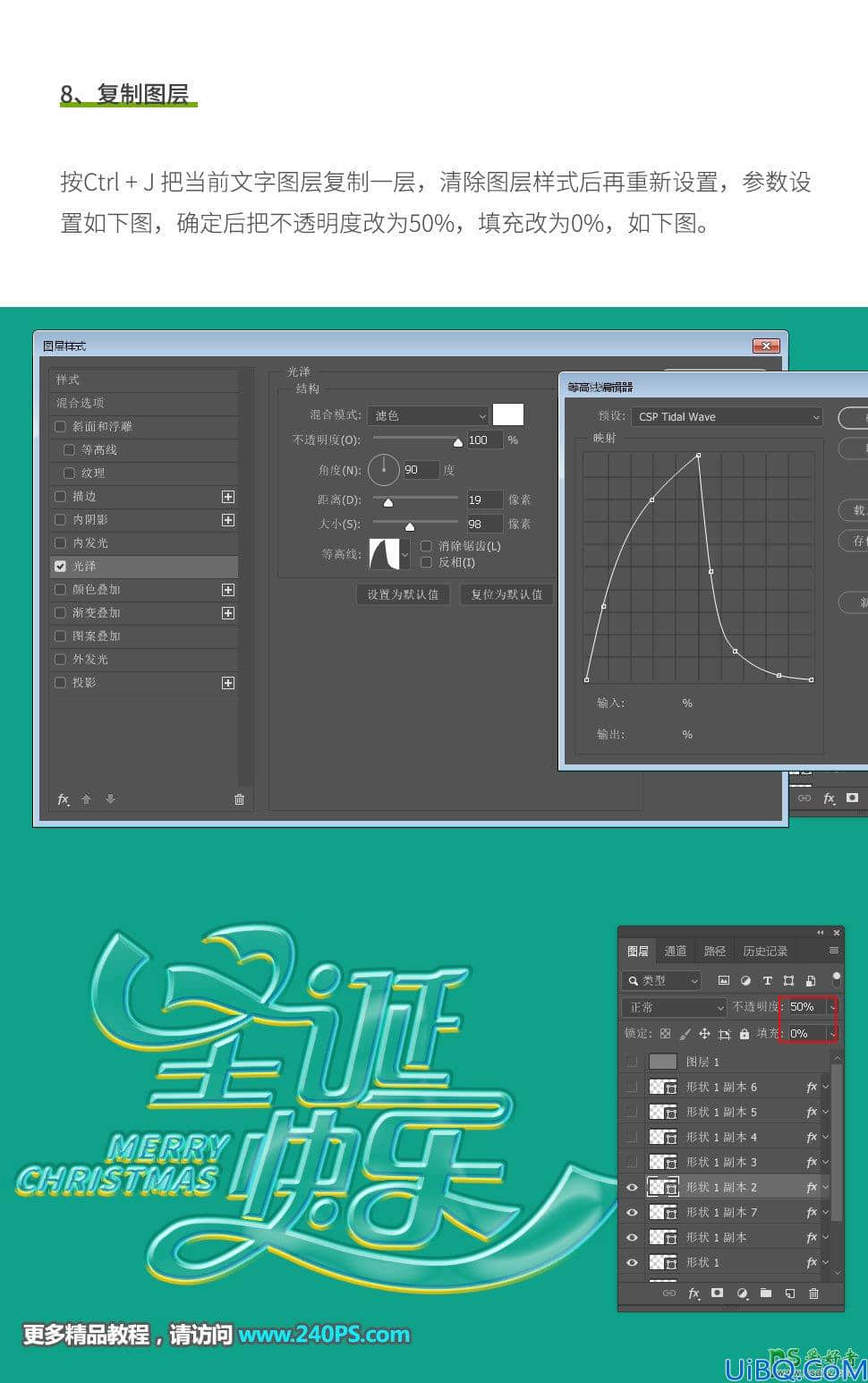868x1383 pixels.
Task: Check 消除锯齿(L) checkbox
Action: pos(426,546)
